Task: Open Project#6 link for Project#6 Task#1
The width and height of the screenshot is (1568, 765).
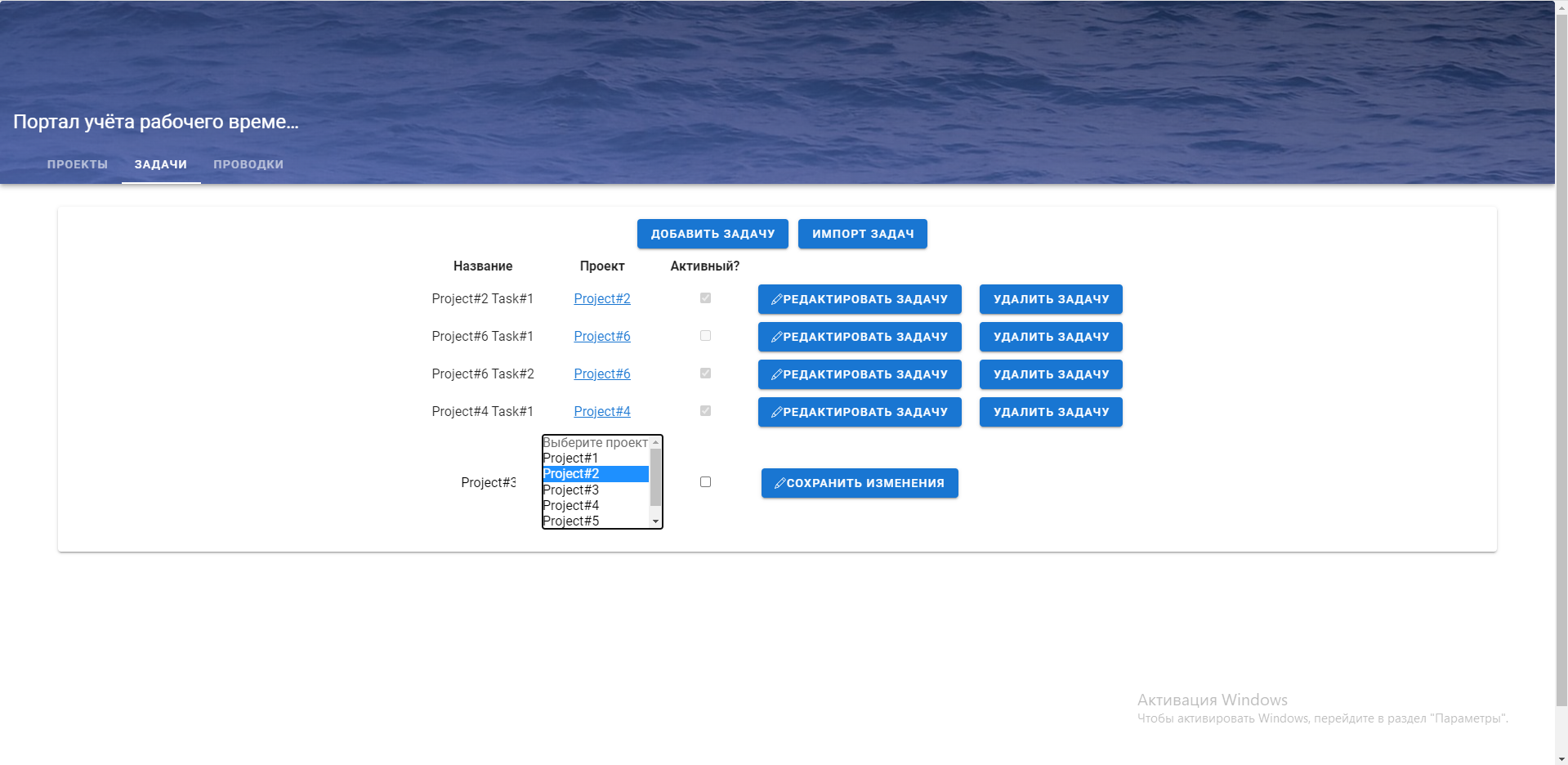Action: coord(602,337)
